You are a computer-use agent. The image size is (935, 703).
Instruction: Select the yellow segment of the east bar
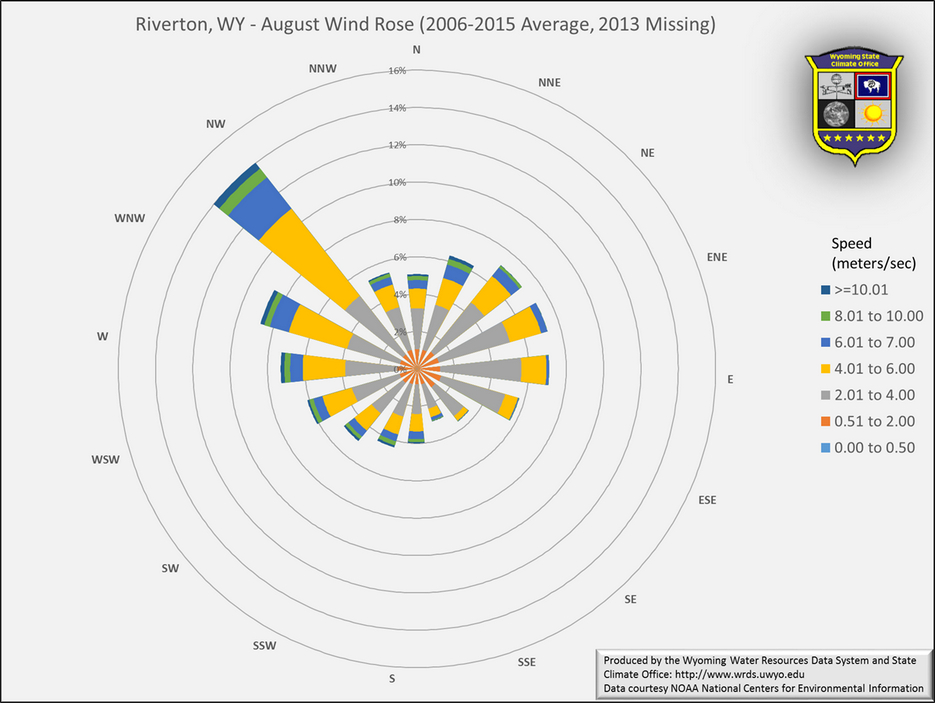pyautogui.click(x=534, y=370)
